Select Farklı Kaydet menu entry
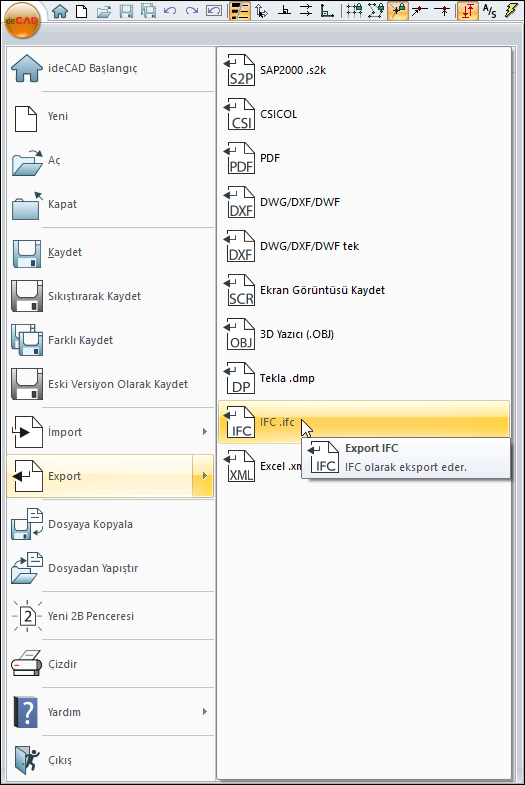525x785 pixels. tap(111, 341)
